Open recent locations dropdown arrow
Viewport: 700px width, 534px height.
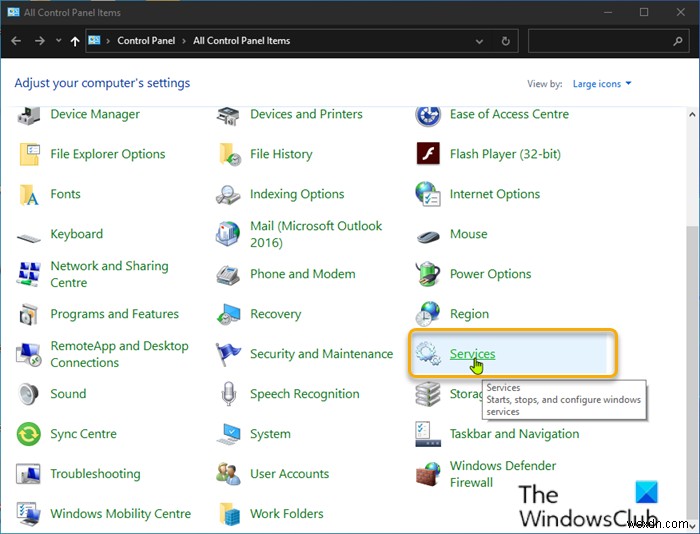58,41
